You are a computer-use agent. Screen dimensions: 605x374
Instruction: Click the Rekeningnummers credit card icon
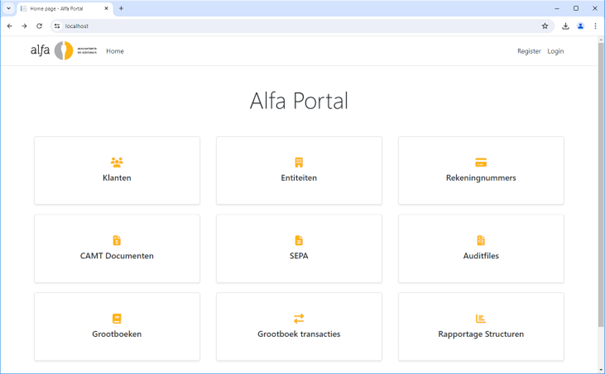tap(481, 162)
